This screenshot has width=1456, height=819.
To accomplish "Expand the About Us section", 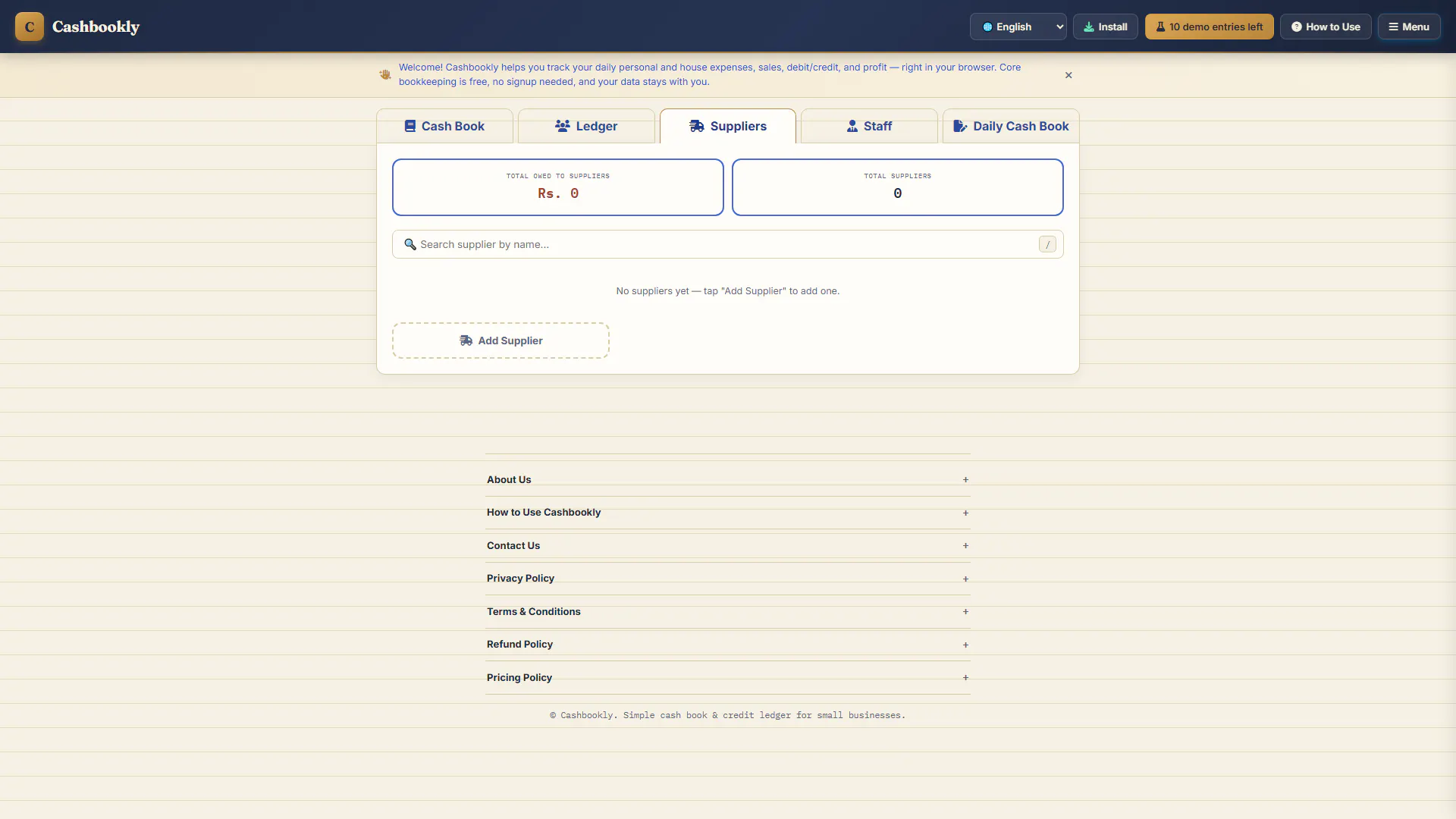I will (x=728, y=480).
